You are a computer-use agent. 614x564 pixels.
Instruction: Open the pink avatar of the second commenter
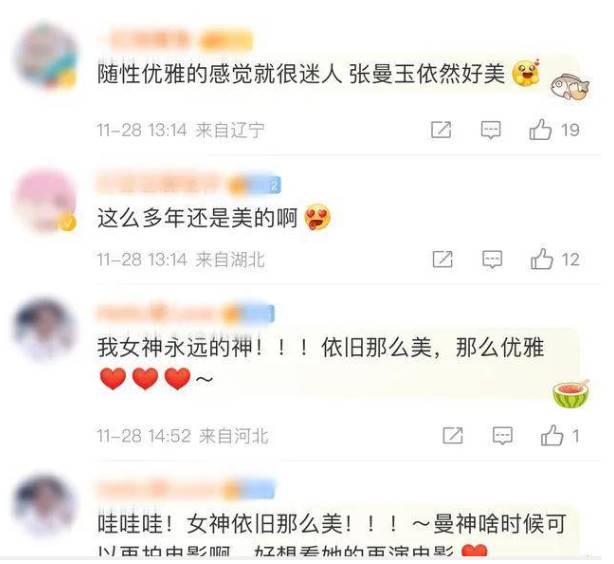45,200
